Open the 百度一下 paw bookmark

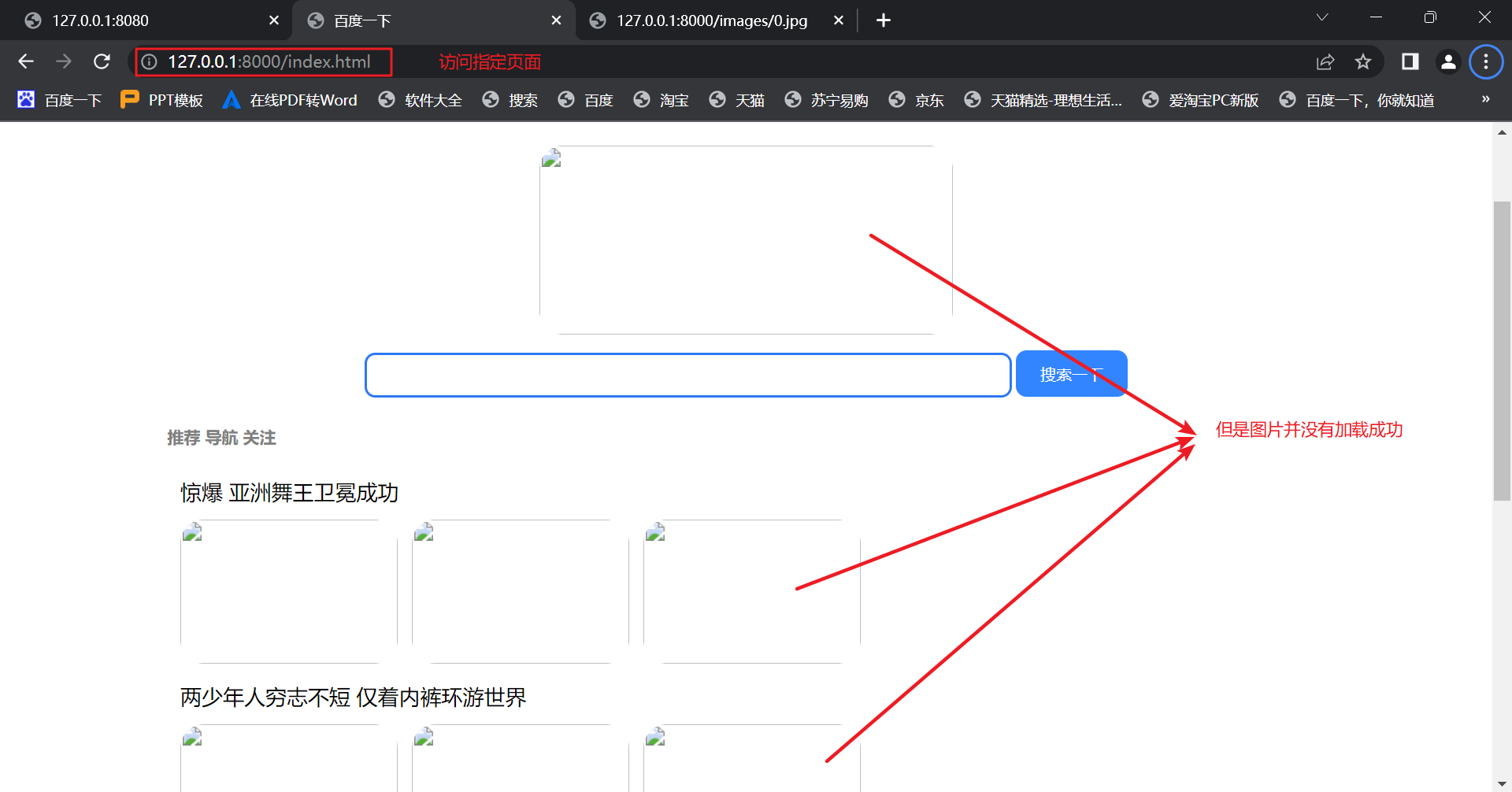point(60,100)
